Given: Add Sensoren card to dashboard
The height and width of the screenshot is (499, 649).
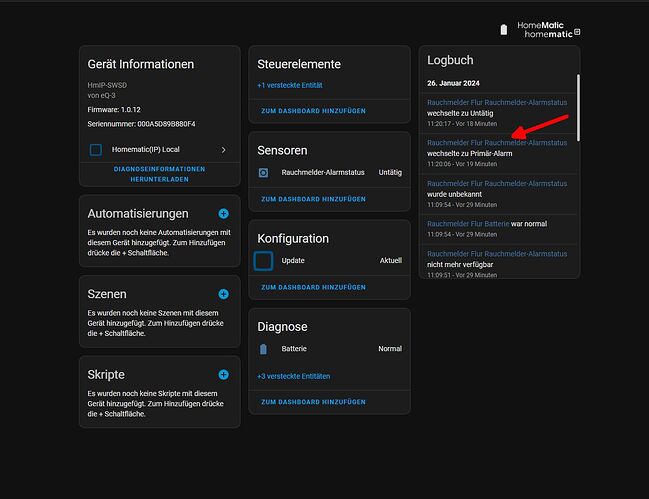Looking at the screenshot, I should click(313, 199).
